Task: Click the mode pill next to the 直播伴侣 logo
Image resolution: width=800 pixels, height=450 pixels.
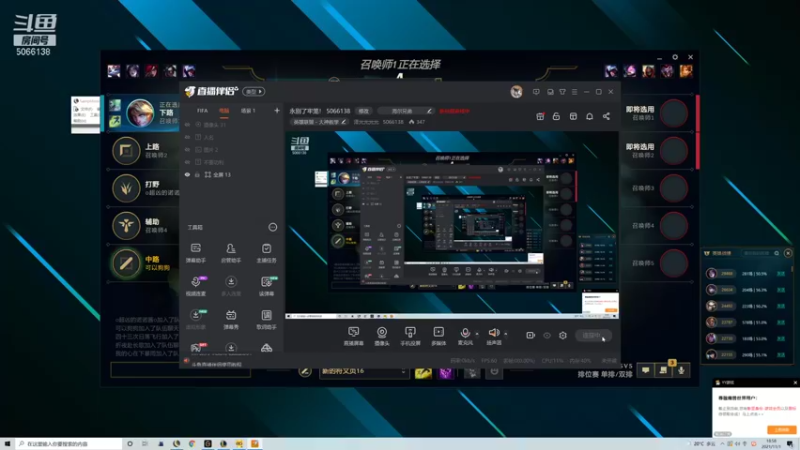Action: click(254, 92)
